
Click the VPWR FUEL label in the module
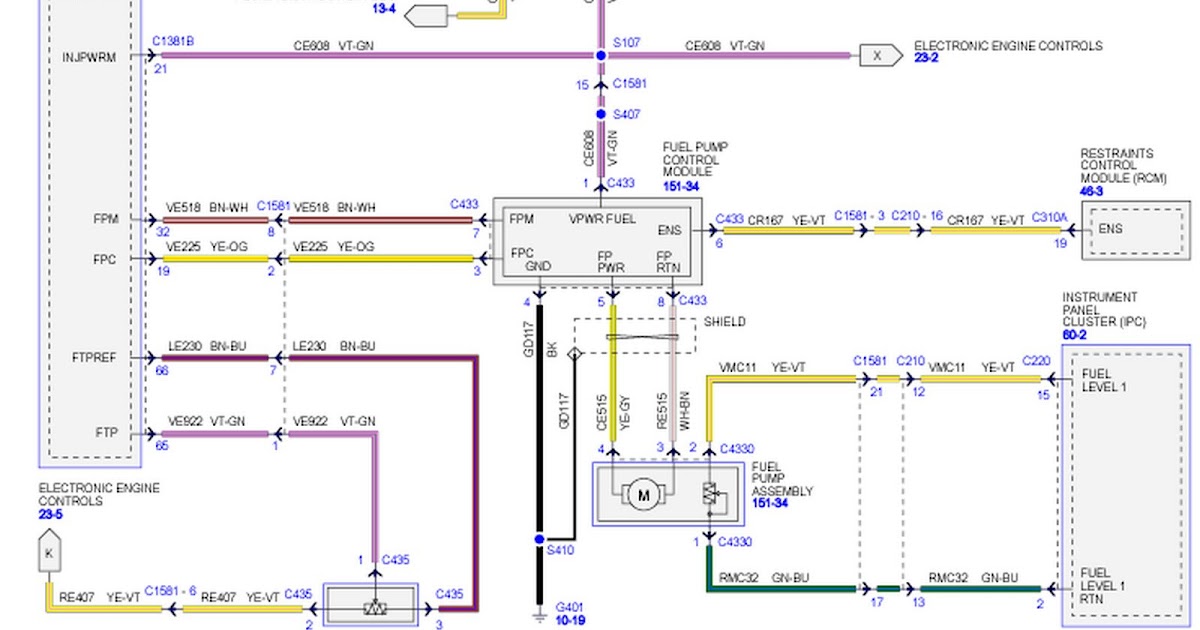click(x=603, y=218)
